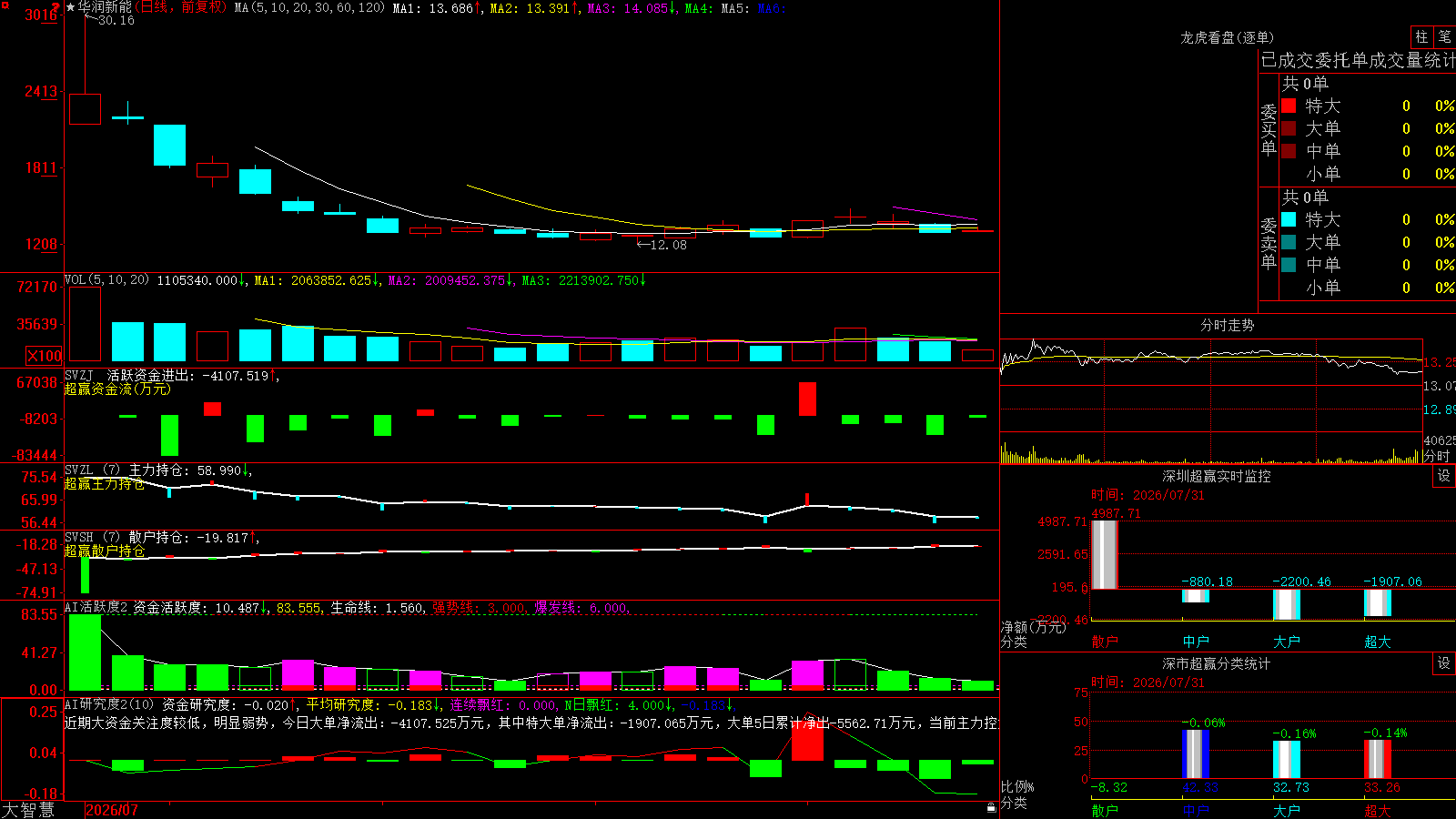Click the dark red 大单 buy-order swatch
This screenshot has width=1456, height=819.
pyautogui.click(x=1289, y=128)
